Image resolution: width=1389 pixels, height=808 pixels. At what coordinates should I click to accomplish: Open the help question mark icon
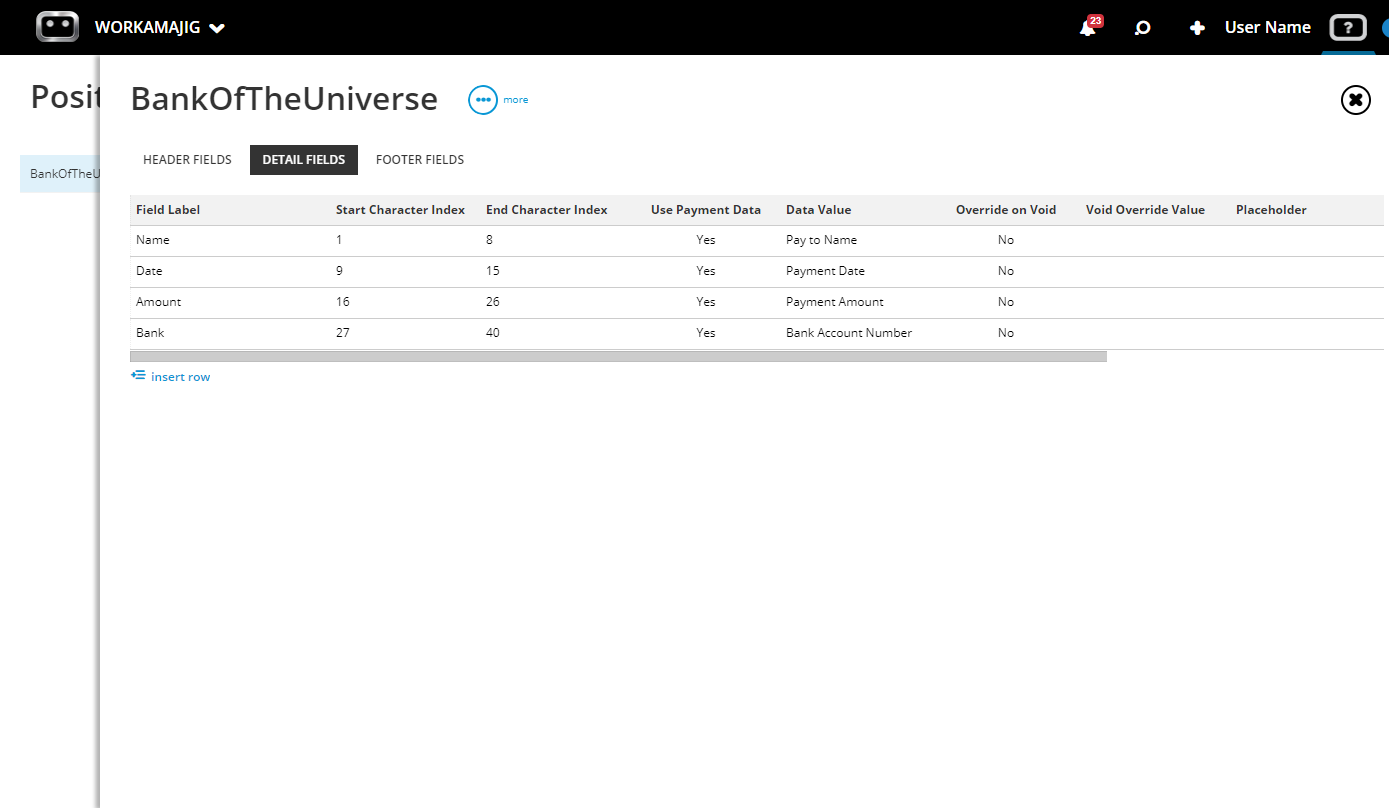point(1348,28)
